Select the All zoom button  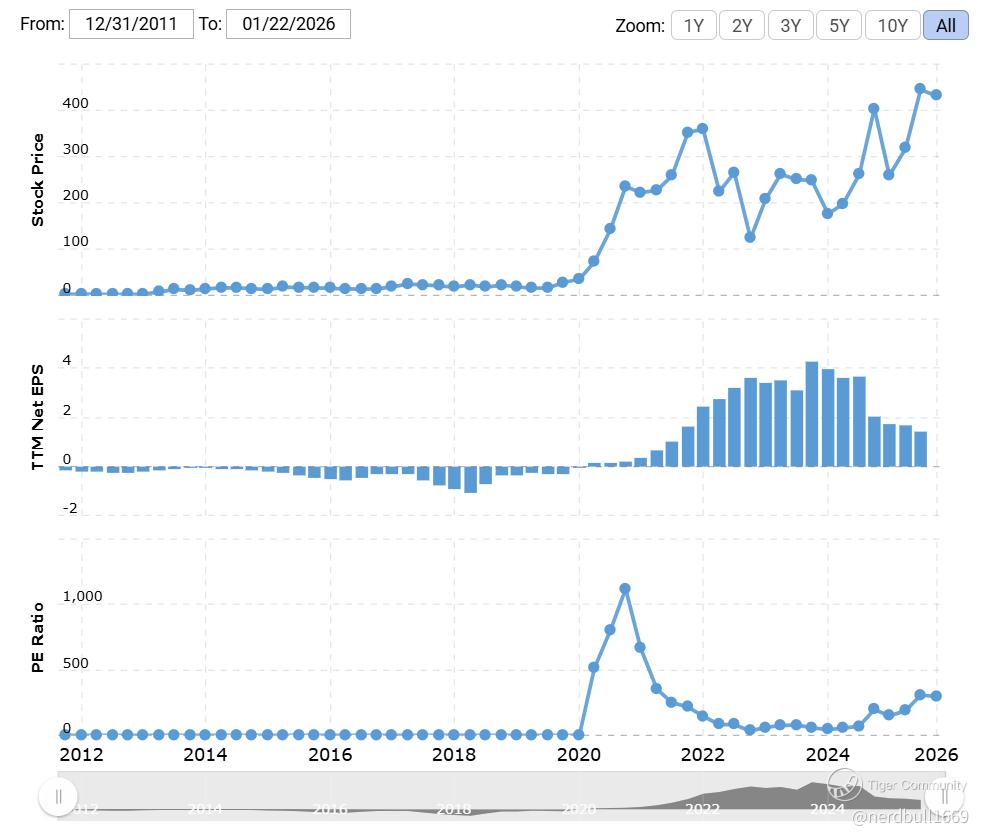[945, 26]
